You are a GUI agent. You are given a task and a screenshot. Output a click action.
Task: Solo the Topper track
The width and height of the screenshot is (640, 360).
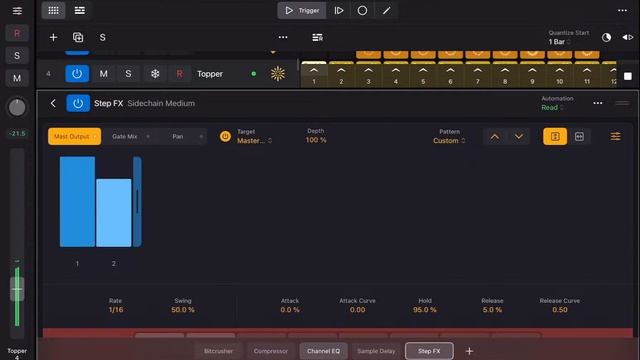click(x=128, y=74)
